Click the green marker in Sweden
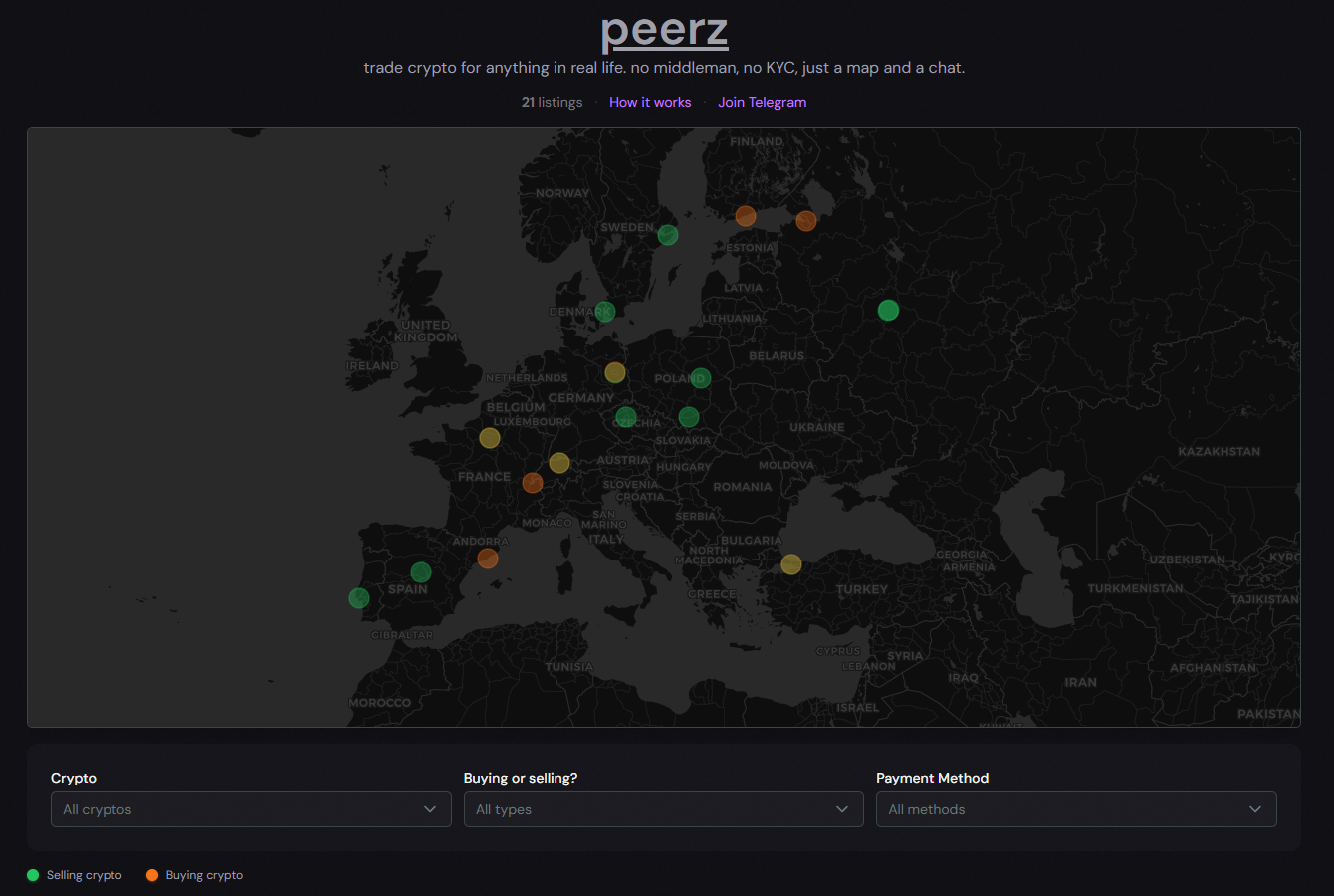Image resolution: width=1334 pixels, height=896 pixels. tap(668, 235)
